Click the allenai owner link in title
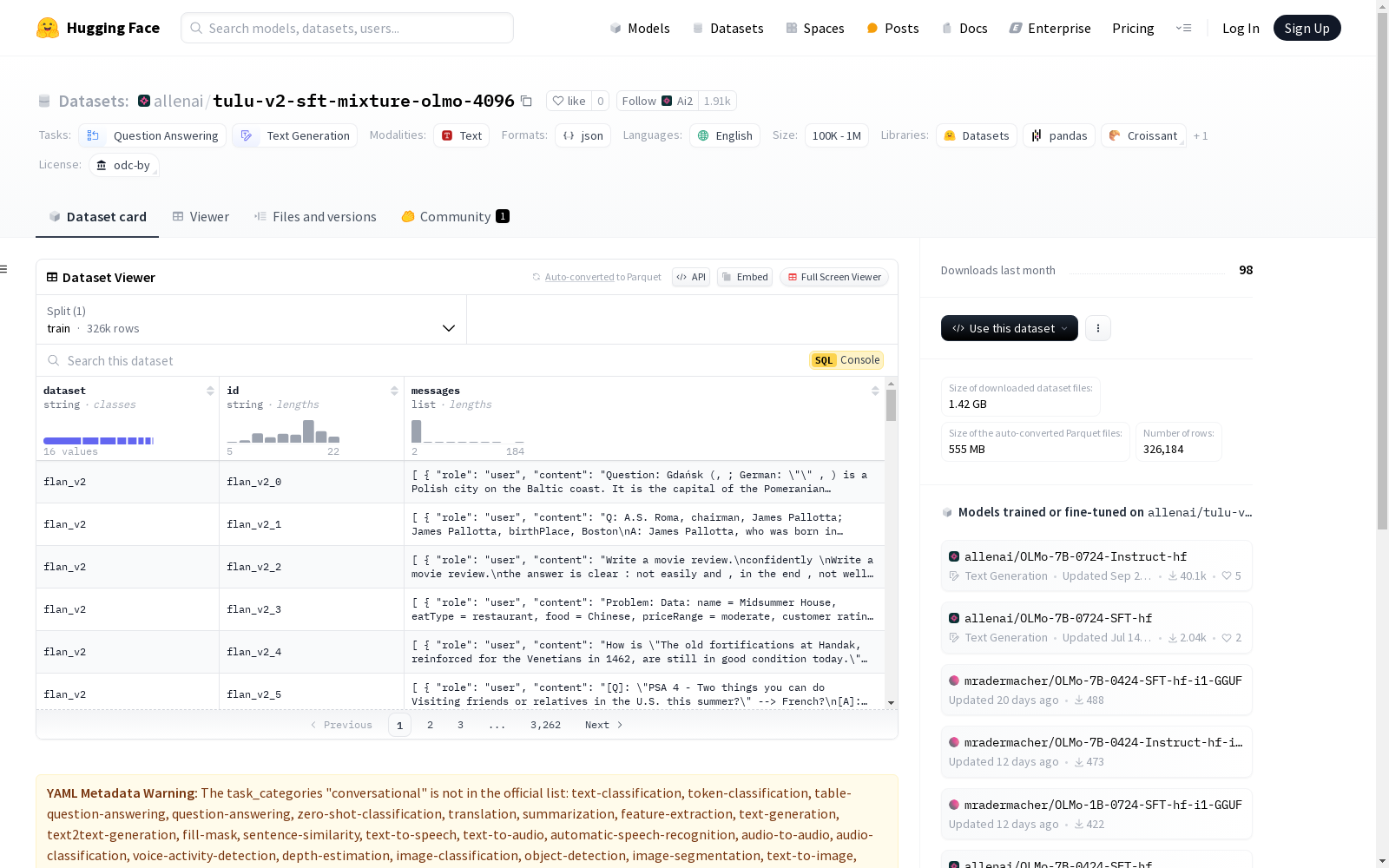 (x=178, y=101)
